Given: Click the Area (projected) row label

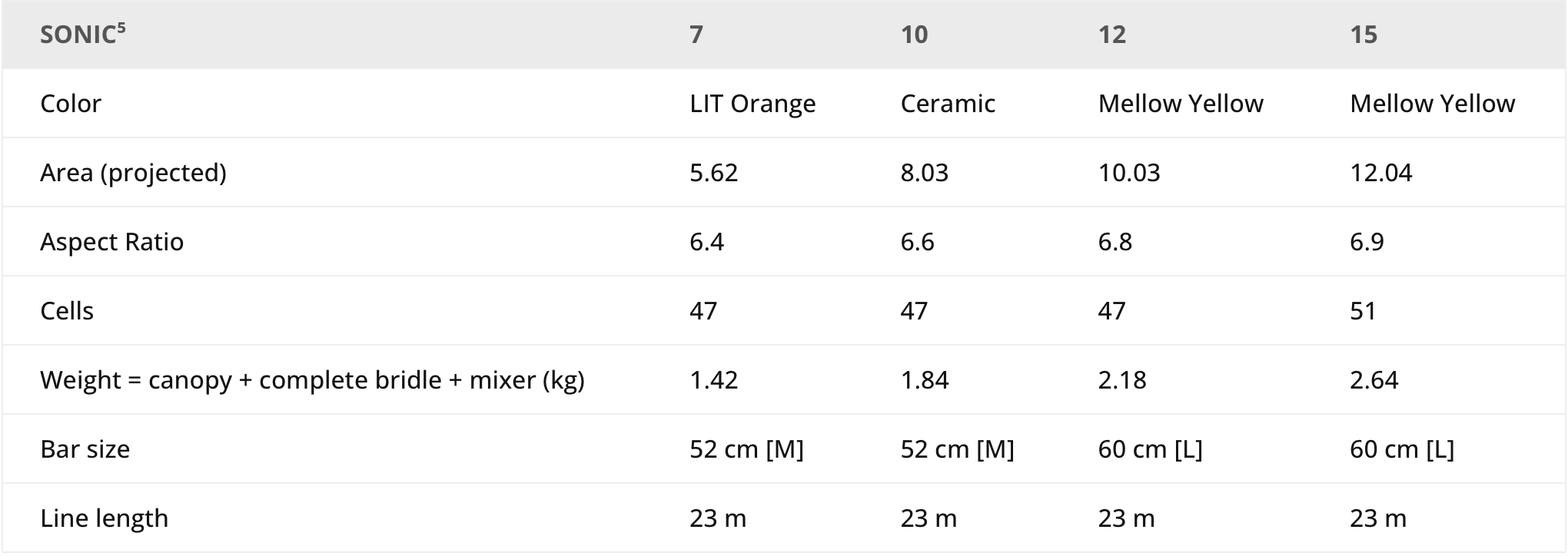Looking at the screenshot, I should click(x=133, y=173).
